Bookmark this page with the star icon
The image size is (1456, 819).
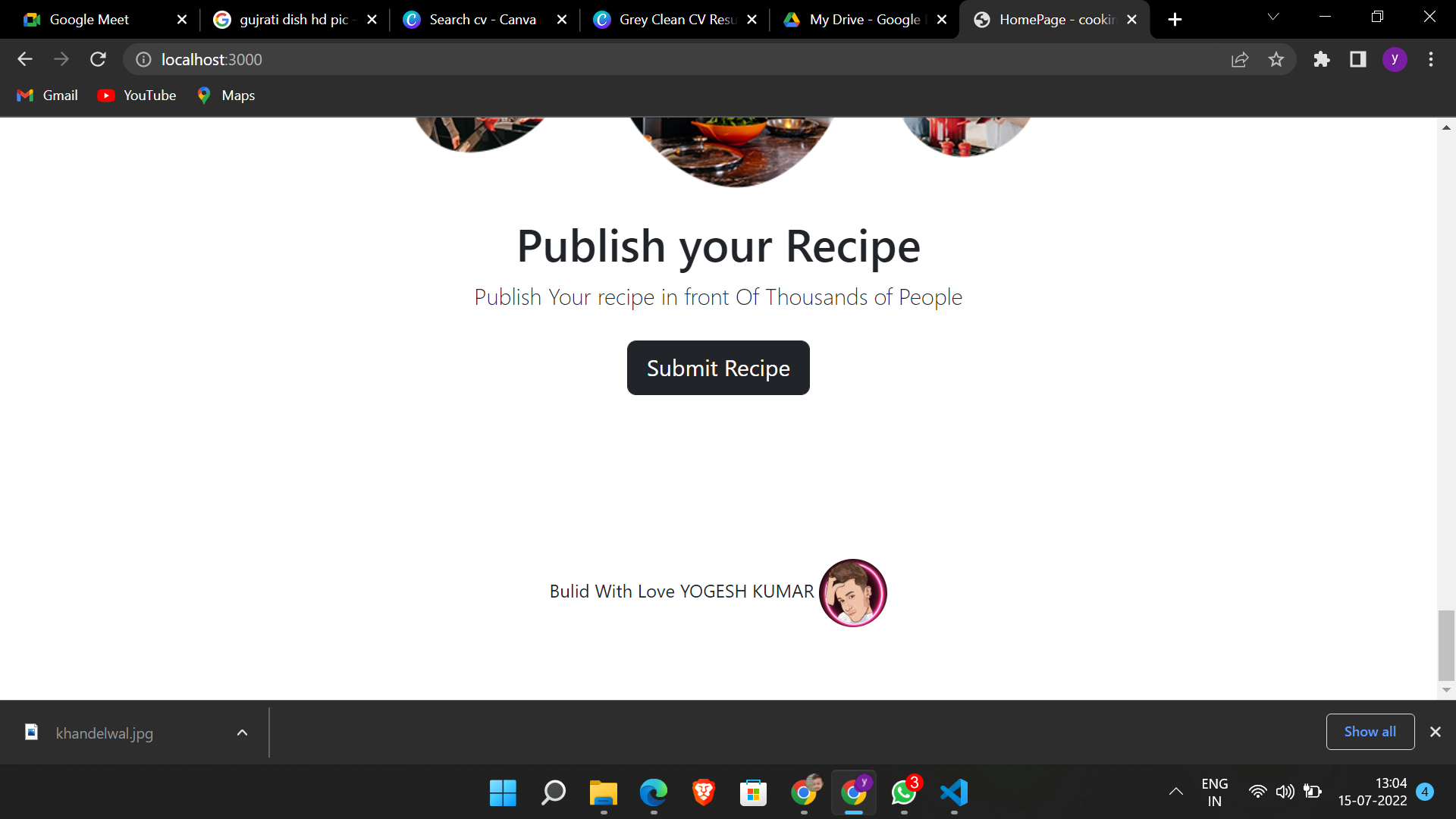pyautogui.click(x=1276, y=59)
